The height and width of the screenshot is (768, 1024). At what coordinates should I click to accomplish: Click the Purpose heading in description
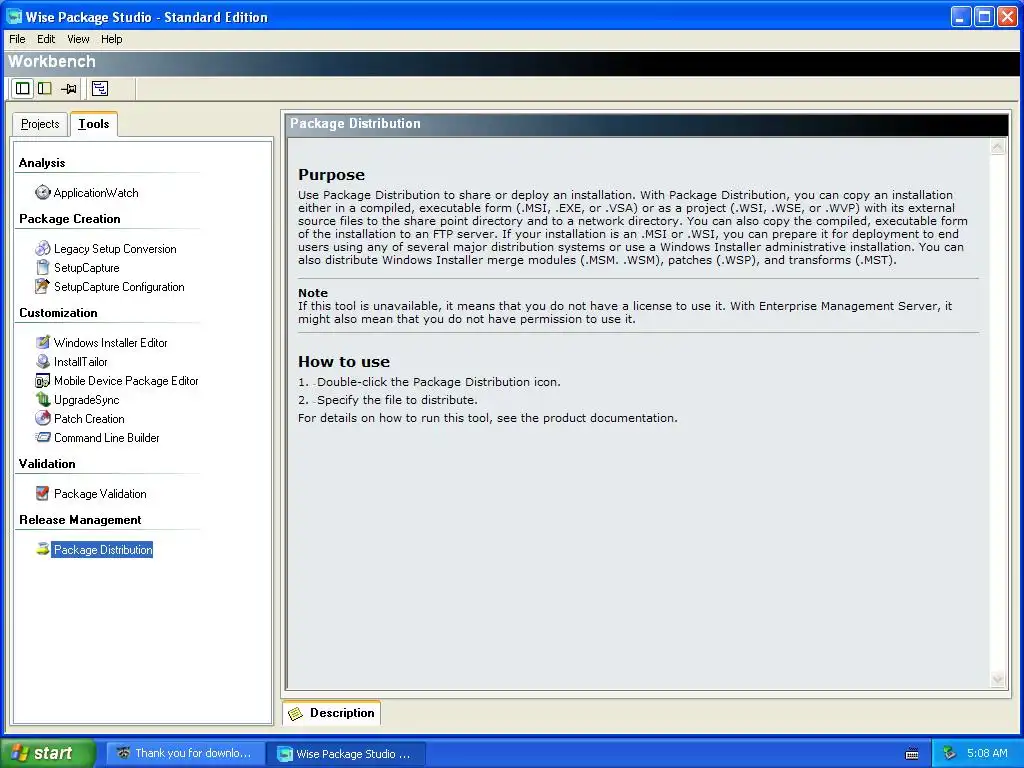(x=331, y=174)
